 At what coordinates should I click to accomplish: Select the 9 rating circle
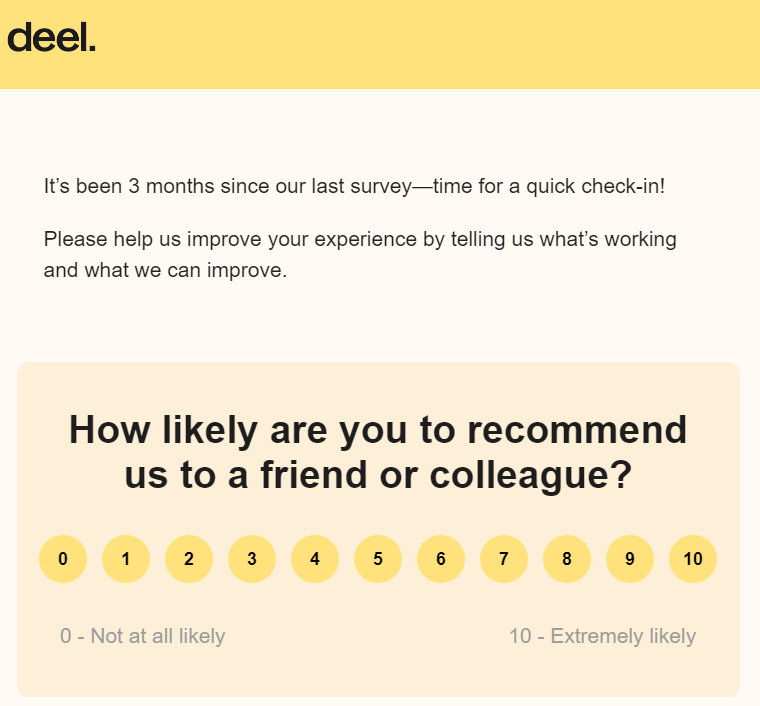pos(630,559)
